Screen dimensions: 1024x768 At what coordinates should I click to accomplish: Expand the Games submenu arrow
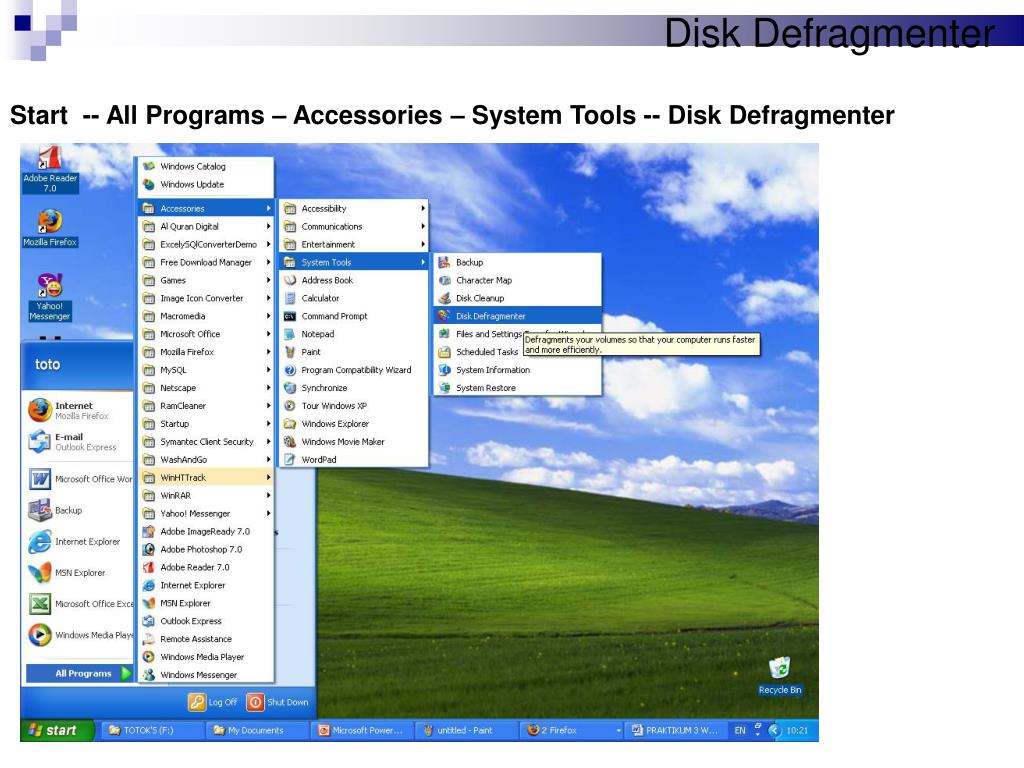coord(268,280)
